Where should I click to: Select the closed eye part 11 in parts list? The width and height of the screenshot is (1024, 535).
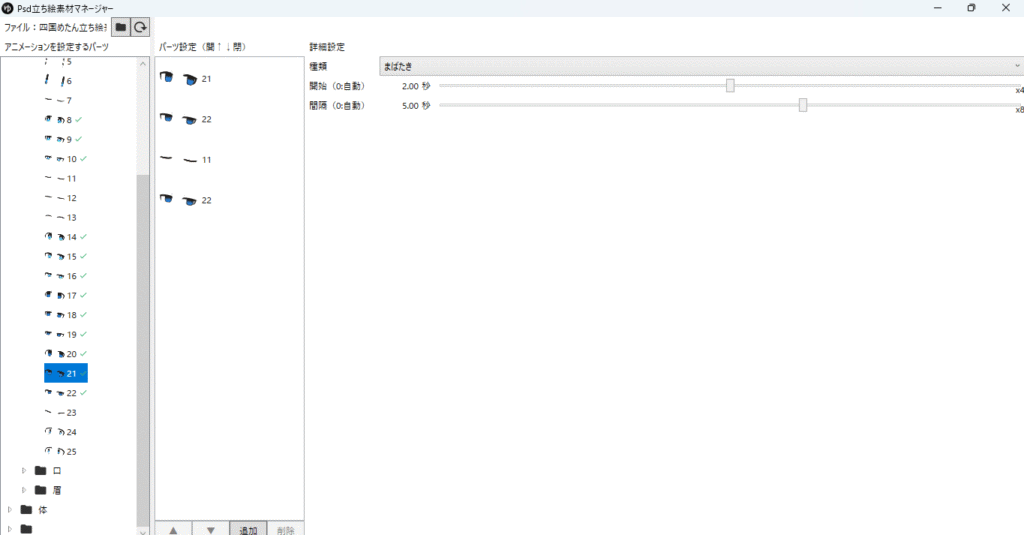(x=186, y=160)
